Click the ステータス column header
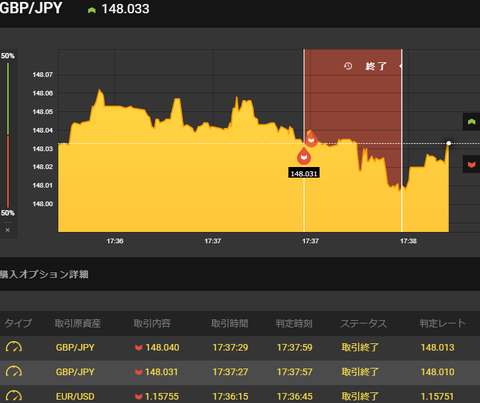The image size is (480, 403). [363, 323]
